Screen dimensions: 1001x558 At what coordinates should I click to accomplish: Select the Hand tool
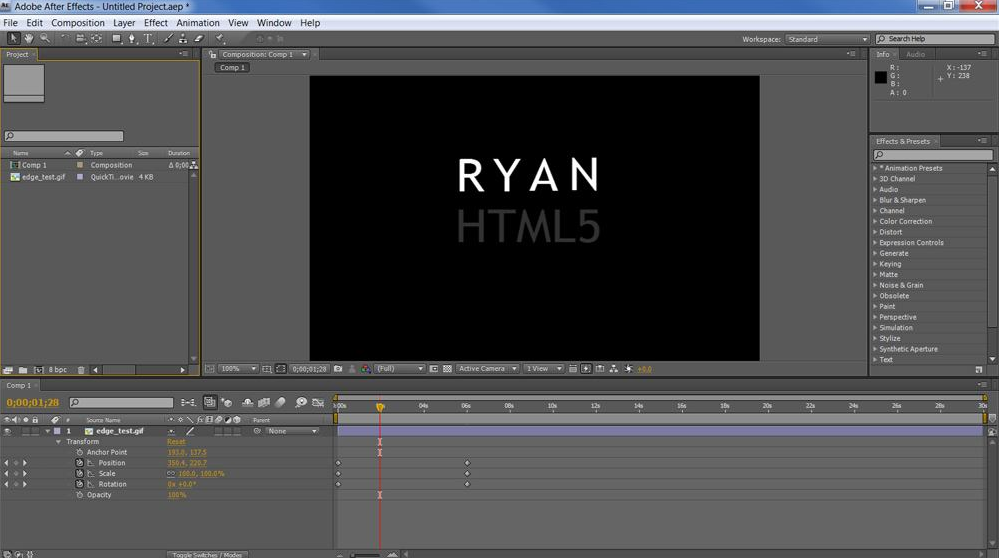pyautogui.click(x=29, y=39)
